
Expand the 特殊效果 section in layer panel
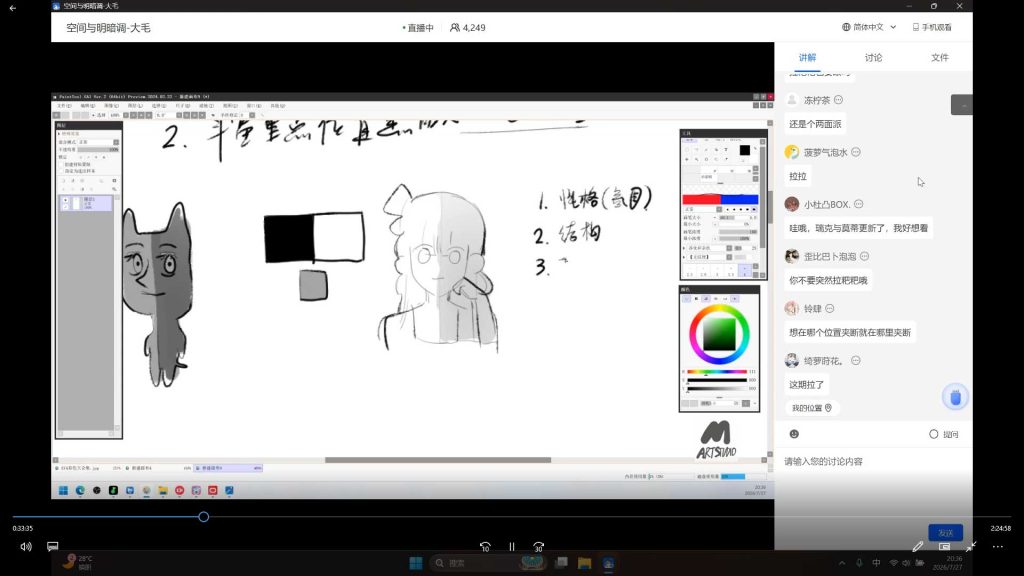(x=69, y=133)
